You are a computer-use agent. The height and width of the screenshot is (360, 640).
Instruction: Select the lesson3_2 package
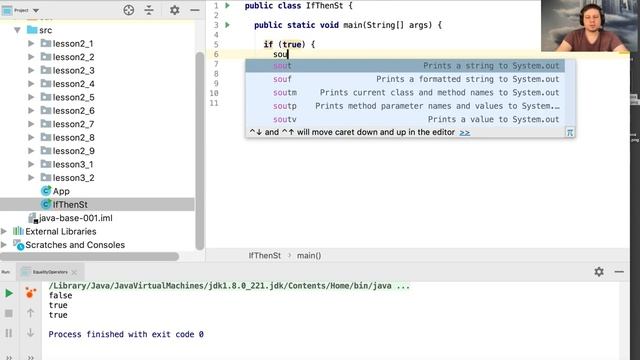(73, 178)
